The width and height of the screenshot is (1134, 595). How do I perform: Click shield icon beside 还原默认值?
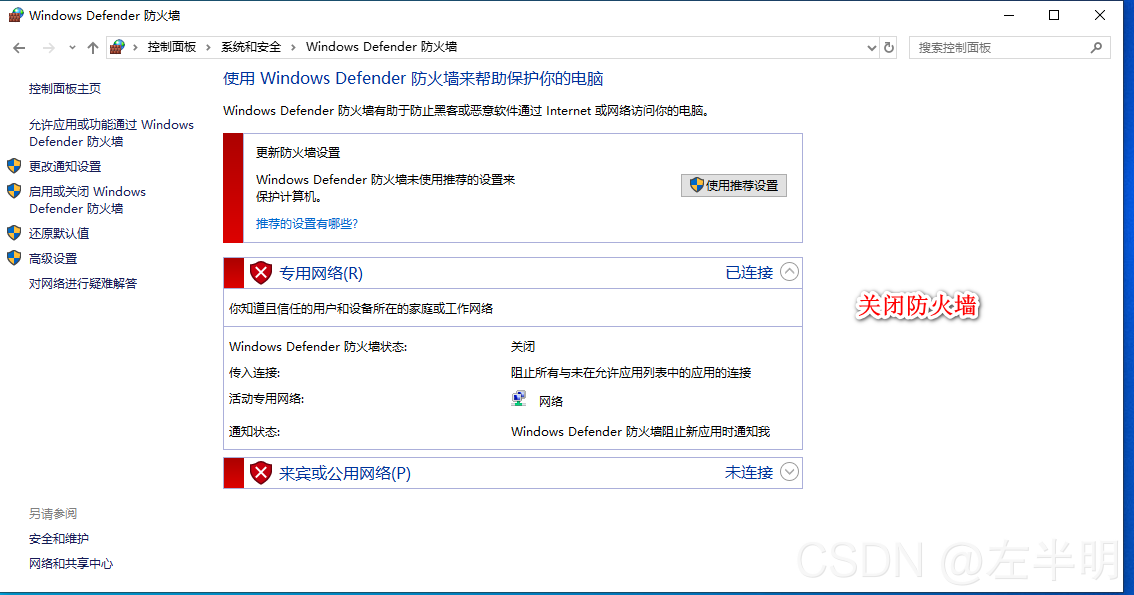(14, 233)
